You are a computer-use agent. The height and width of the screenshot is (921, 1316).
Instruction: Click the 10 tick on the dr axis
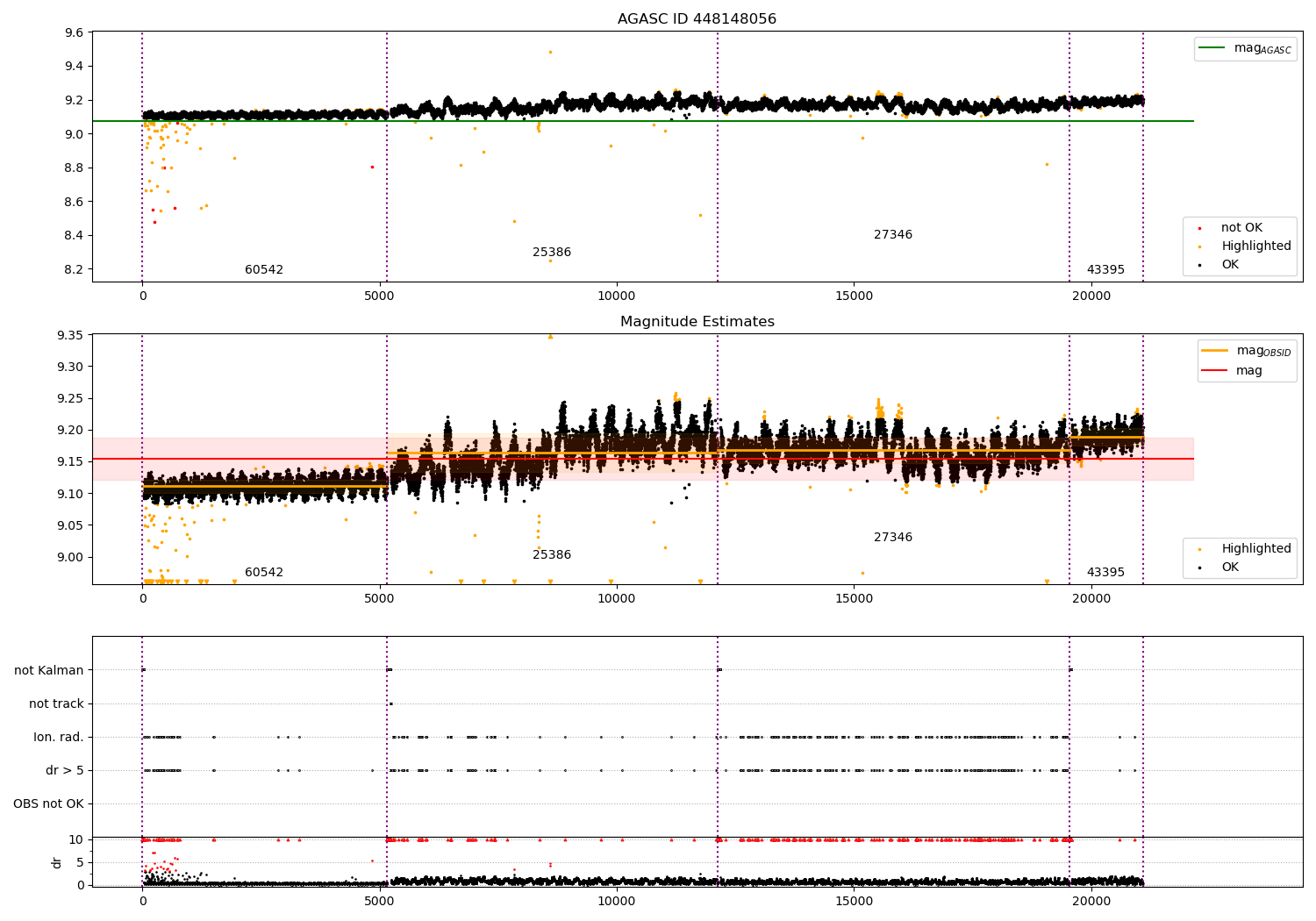pos(77,840)
